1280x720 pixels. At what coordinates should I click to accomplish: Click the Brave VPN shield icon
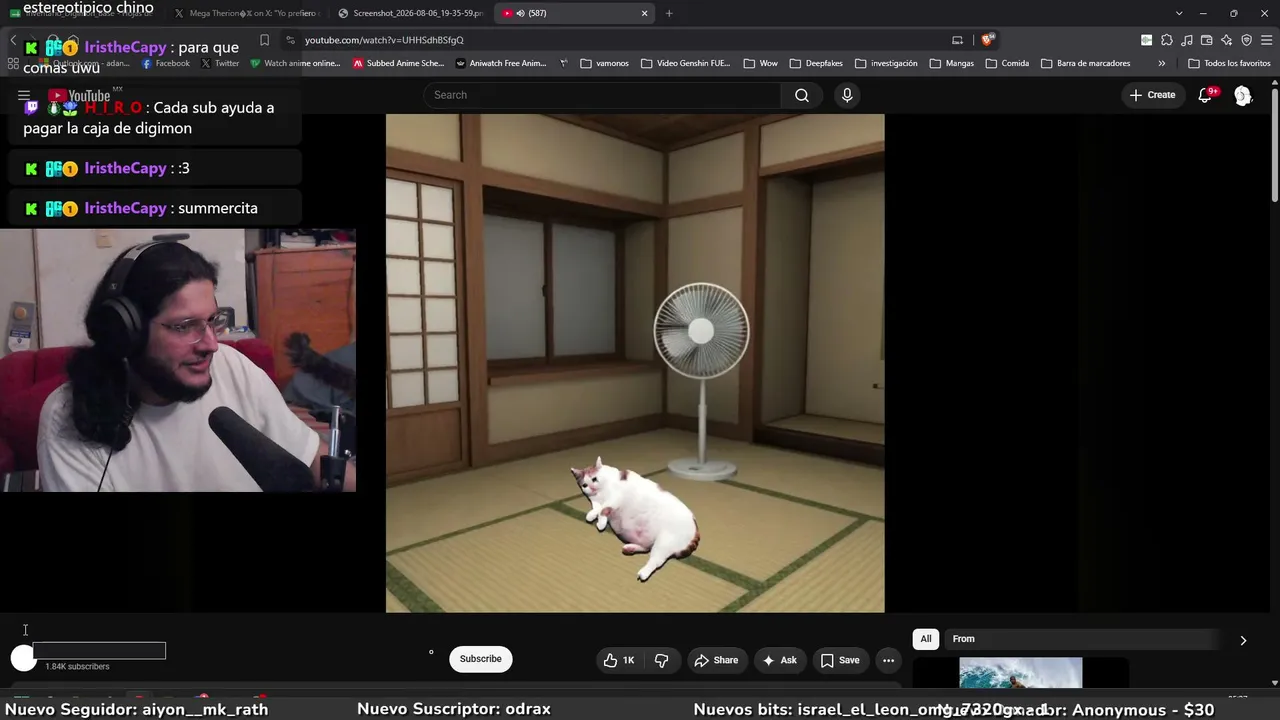pyautogui.click(x=1246, y=40)
